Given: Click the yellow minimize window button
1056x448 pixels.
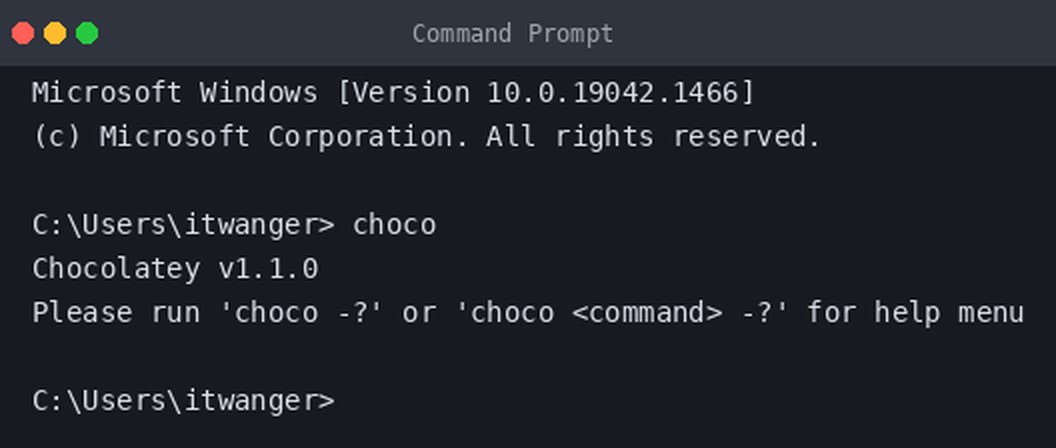Looking at the screenshot, I should point(55,33).
